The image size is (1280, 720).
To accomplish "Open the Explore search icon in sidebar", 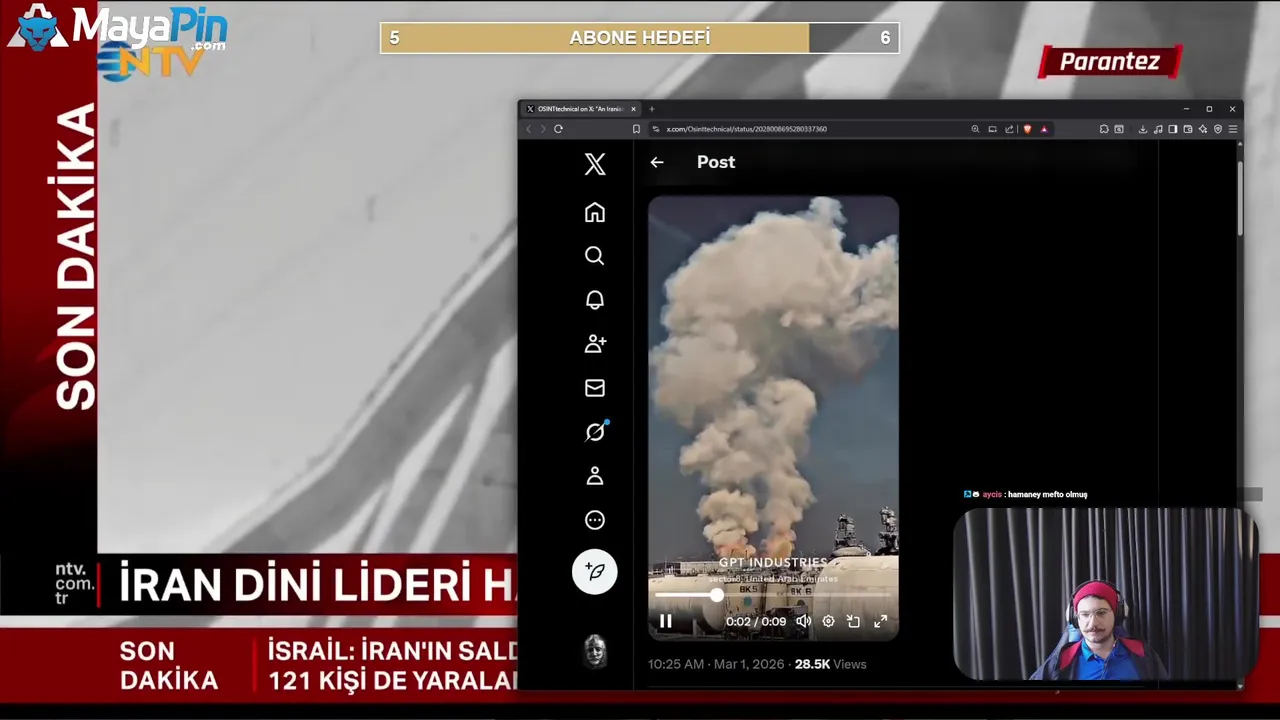I will coord(595,256).
